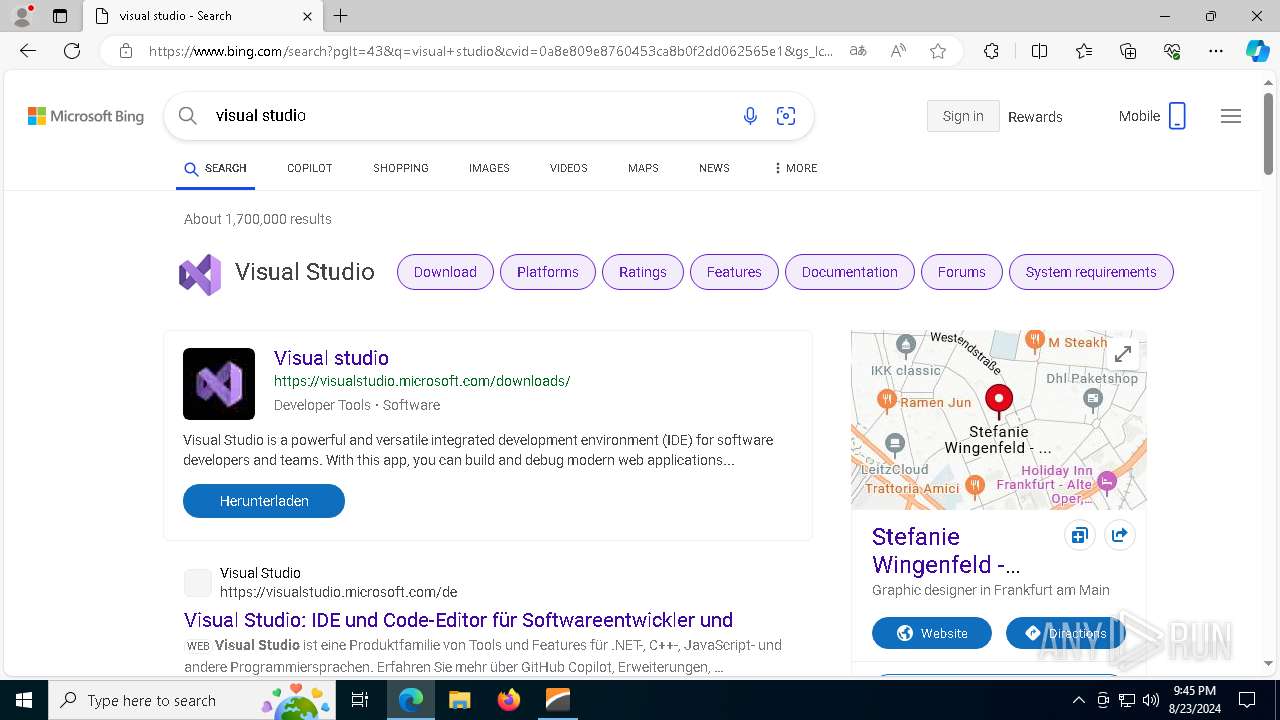Open Browser essentials heart icon

[1172, 51]
